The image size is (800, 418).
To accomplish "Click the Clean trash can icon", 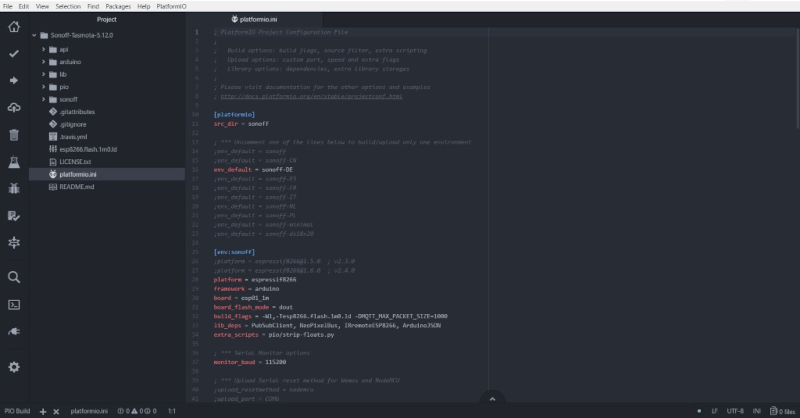I will [14, 134].
